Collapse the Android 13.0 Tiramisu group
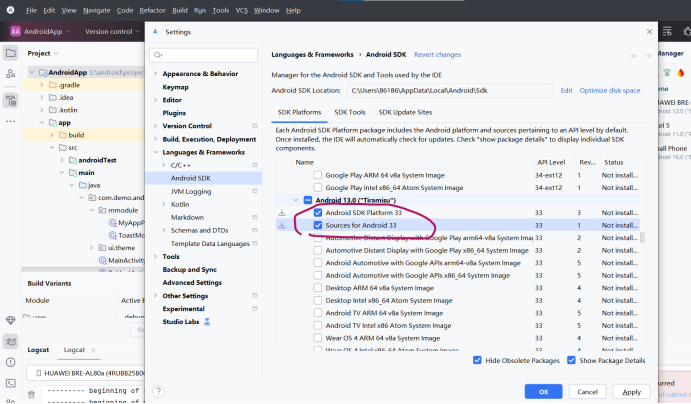Image resolution: width=691 pixels, height=404 pixels. [x=296, y=200]
